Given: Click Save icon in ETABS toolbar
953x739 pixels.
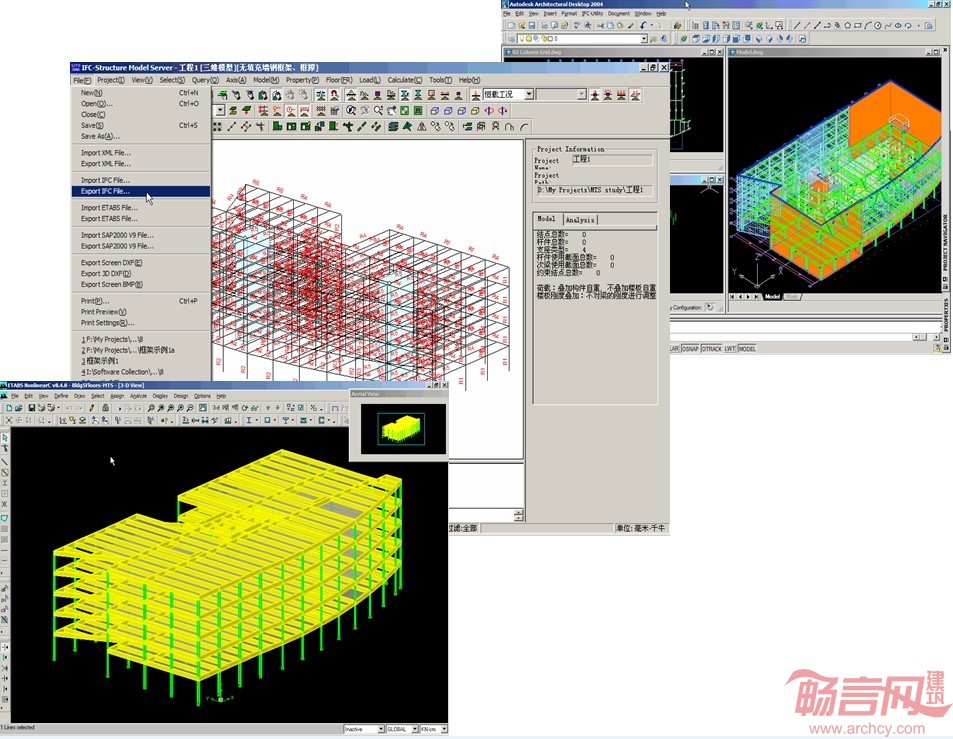Looking at the screenshot, I should click(32, 408).
